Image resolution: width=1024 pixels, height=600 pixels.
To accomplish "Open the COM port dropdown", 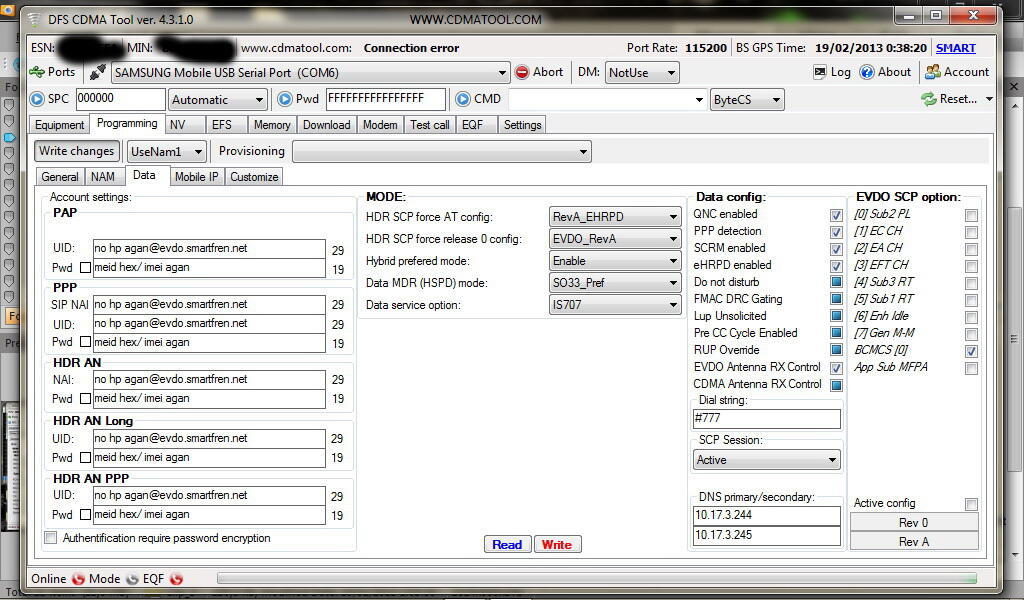I will tap(310, 72).
